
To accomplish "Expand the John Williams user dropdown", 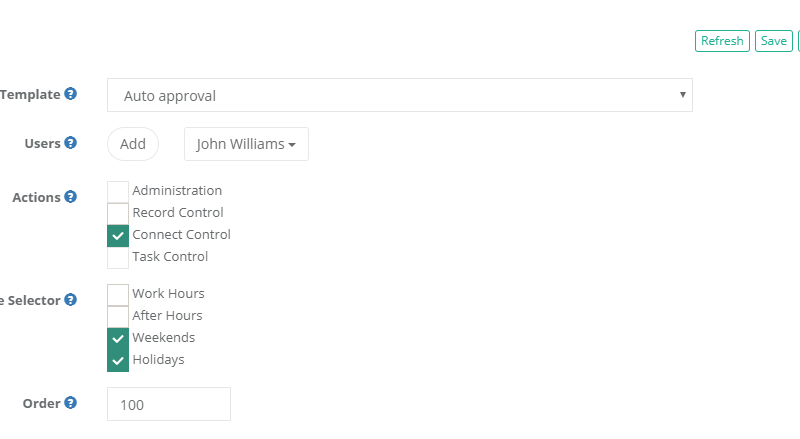I will [x=246, y=144].
